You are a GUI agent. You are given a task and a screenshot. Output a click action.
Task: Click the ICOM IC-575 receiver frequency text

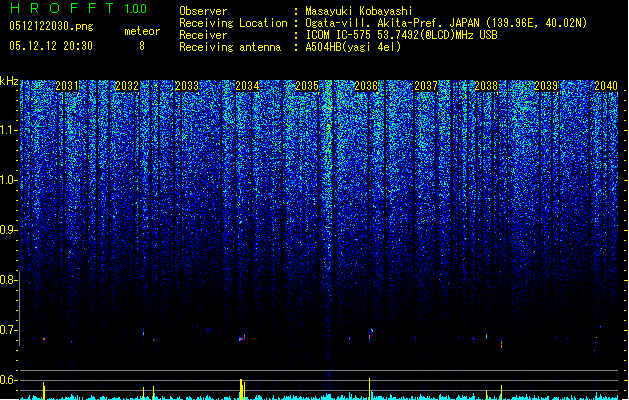(x=401, y=35)
